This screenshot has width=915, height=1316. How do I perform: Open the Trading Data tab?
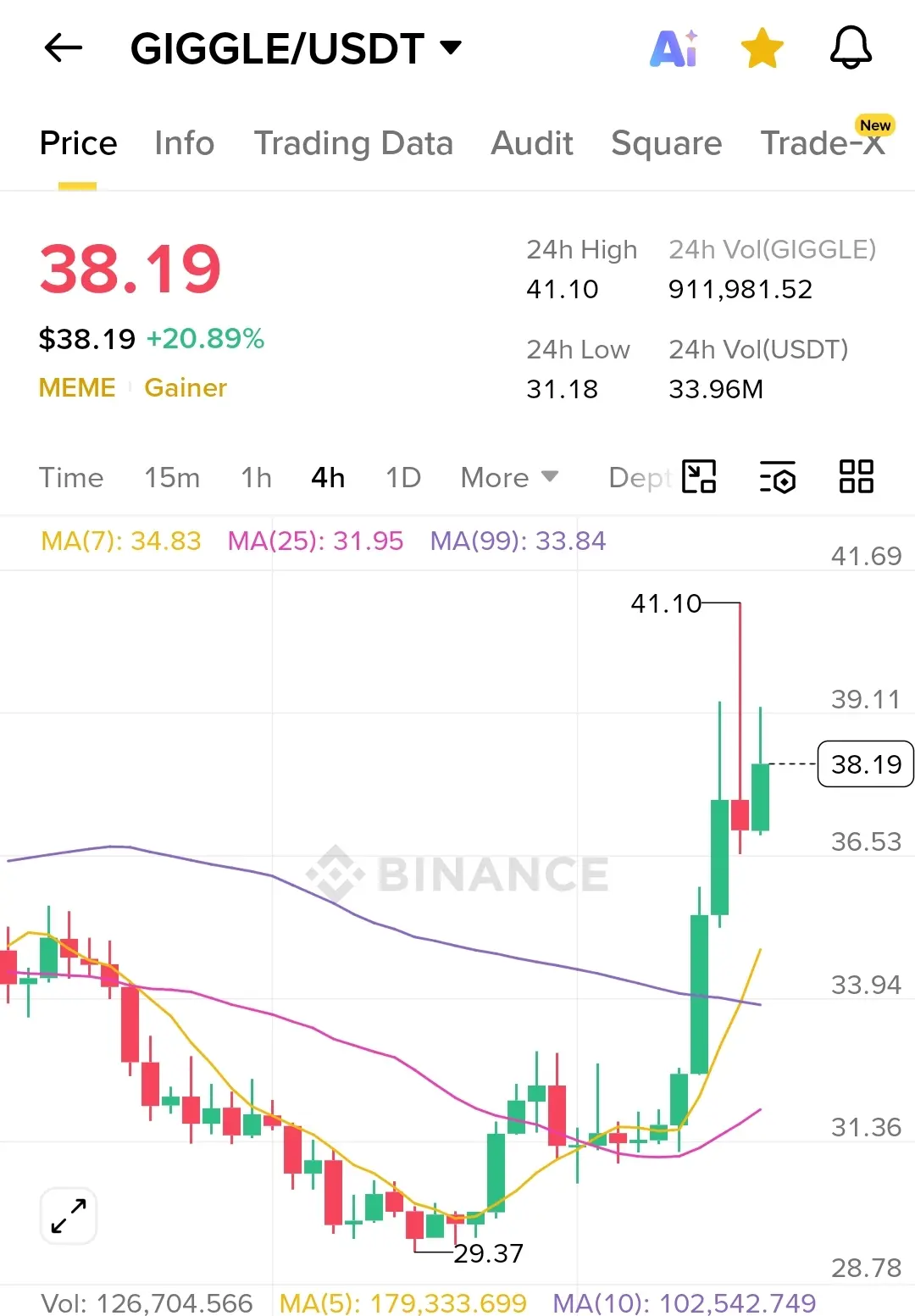click(x=353, y=143)
